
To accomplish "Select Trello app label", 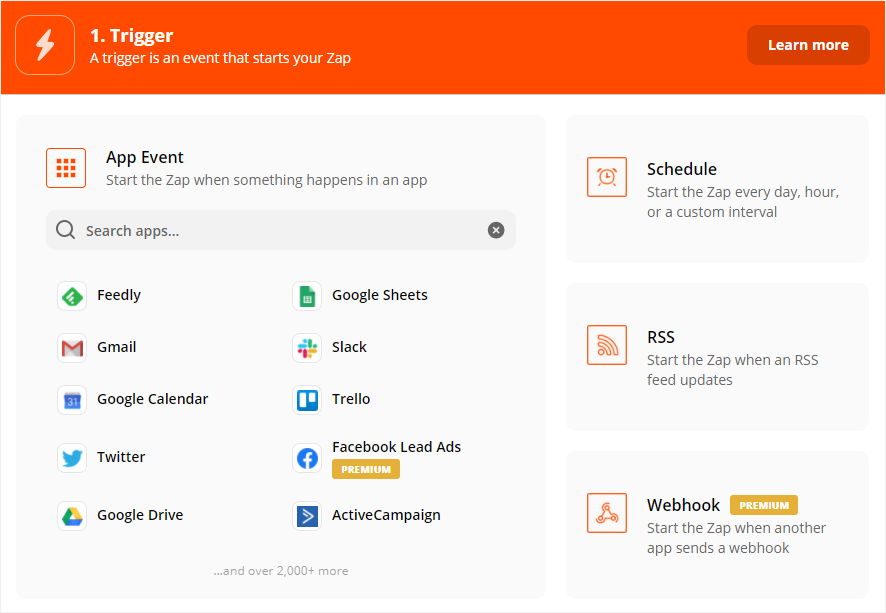I will point(351,399).
